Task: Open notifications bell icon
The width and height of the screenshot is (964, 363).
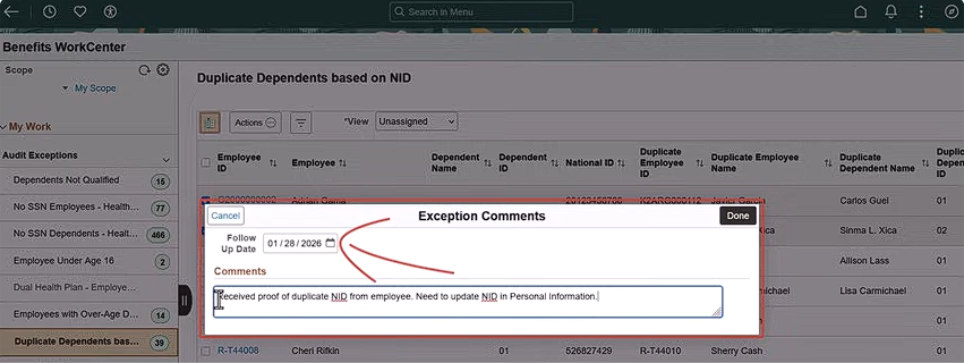Action: (x=891, y=12)
